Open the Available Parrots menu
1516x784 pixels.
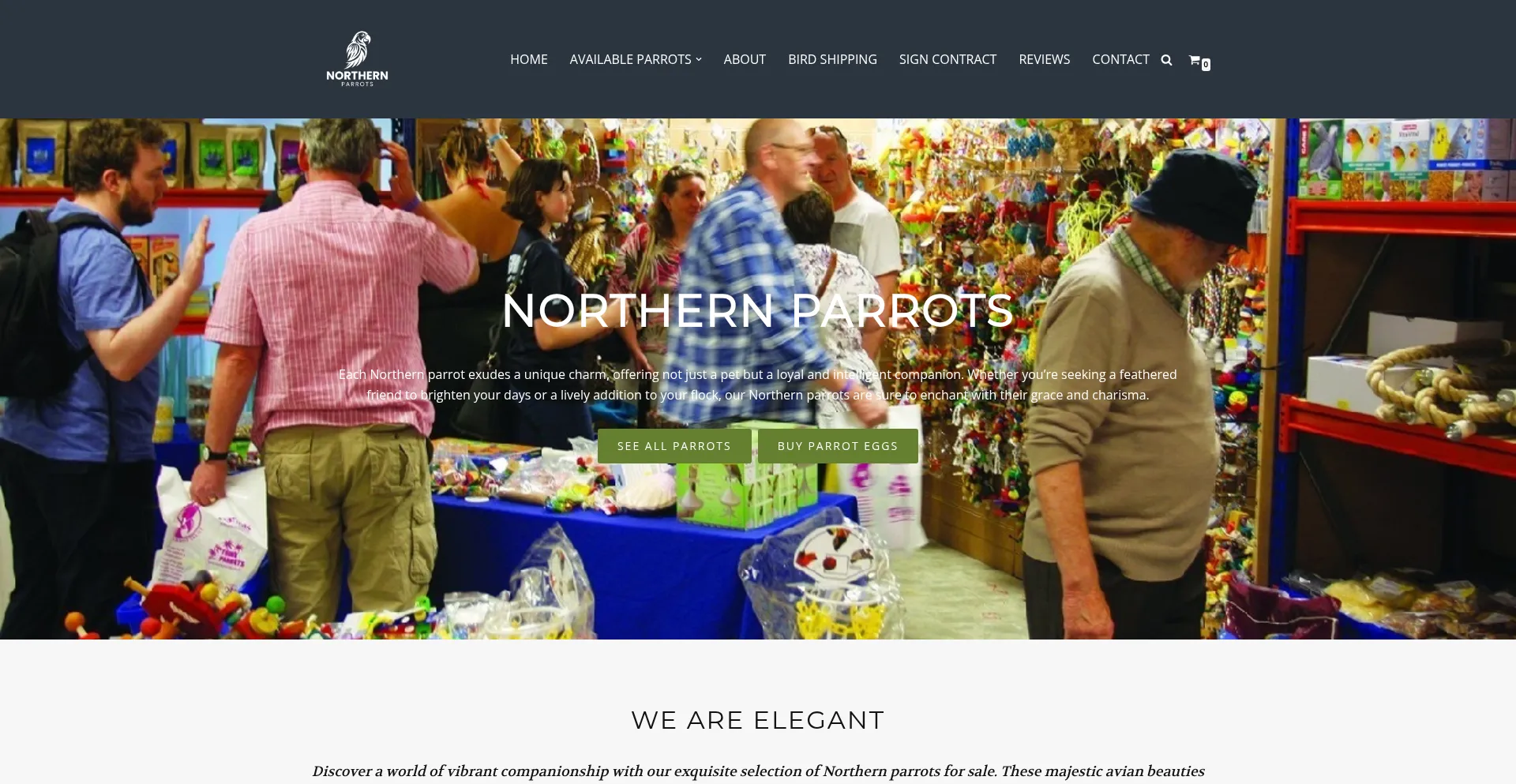pos(630,59)
